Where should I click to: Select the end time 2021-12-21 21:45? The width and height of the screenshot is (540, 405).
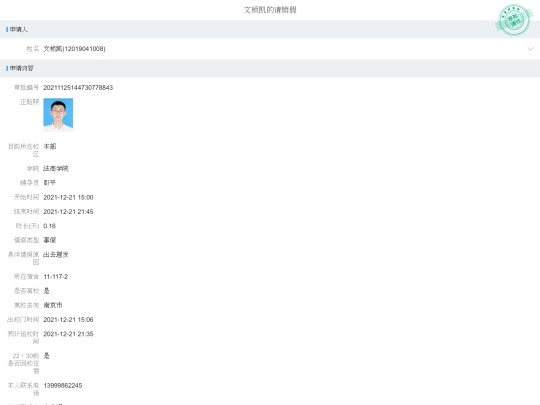pos(68,211)
